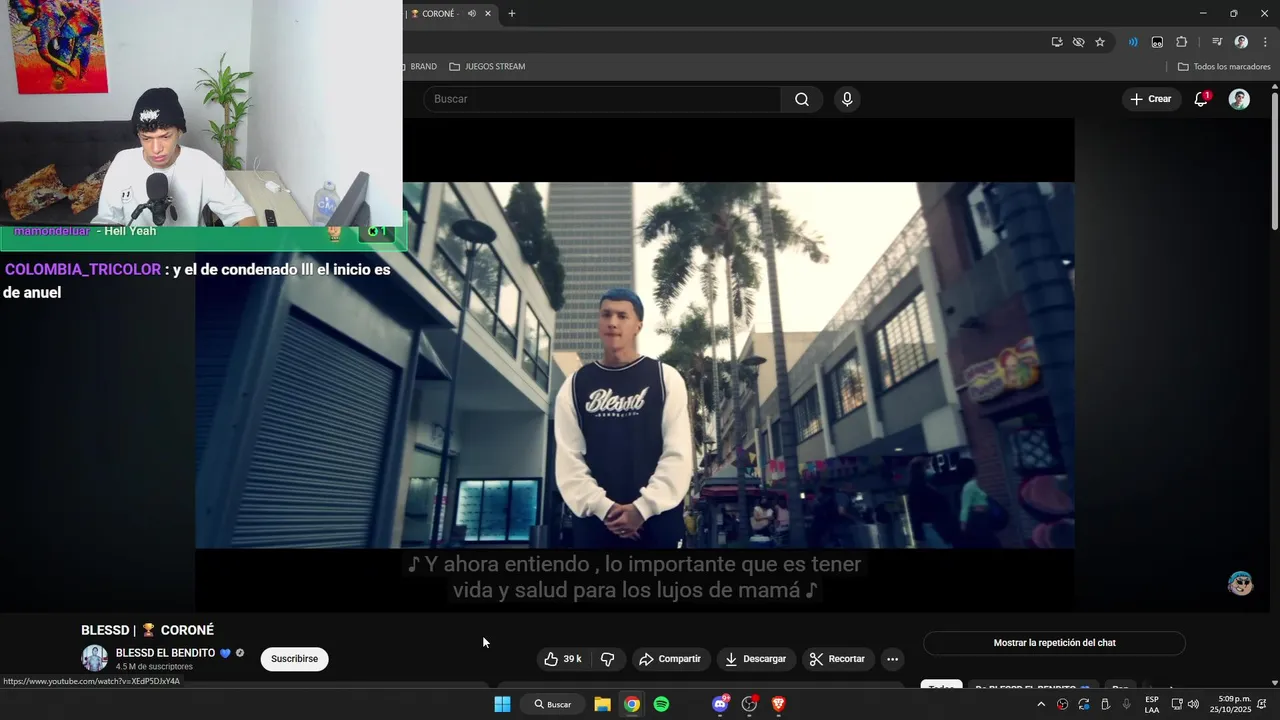Click the Recortar clip button
This screenshot has height=720, width=1280.
[x=837, y=659]
